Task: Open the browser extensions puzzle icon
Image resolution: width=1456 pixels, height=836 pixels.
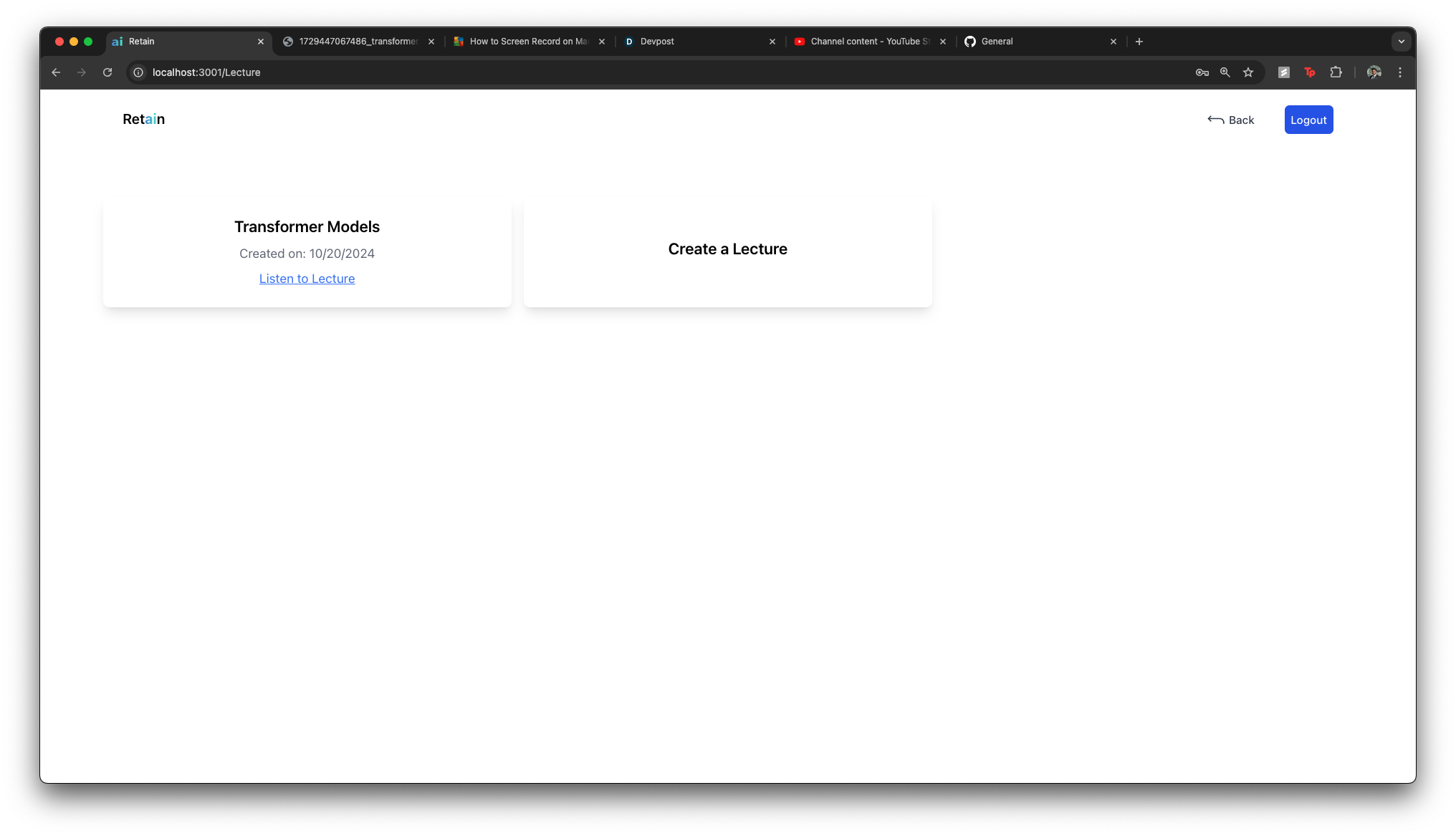Action: coord(1336,72)
